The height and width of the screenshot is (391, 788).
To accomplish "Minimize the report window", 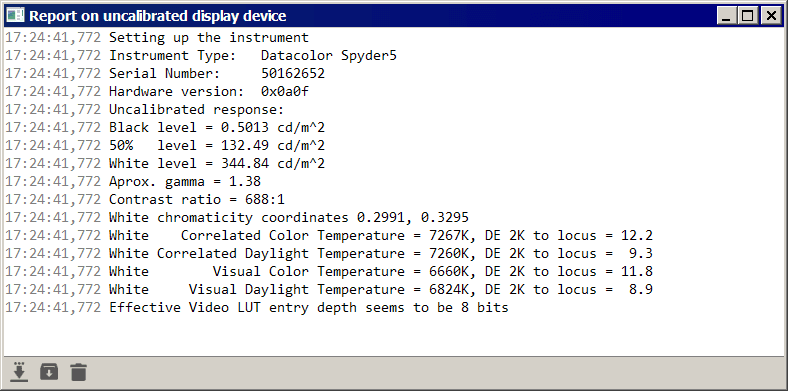I will [x=726, y=16].
